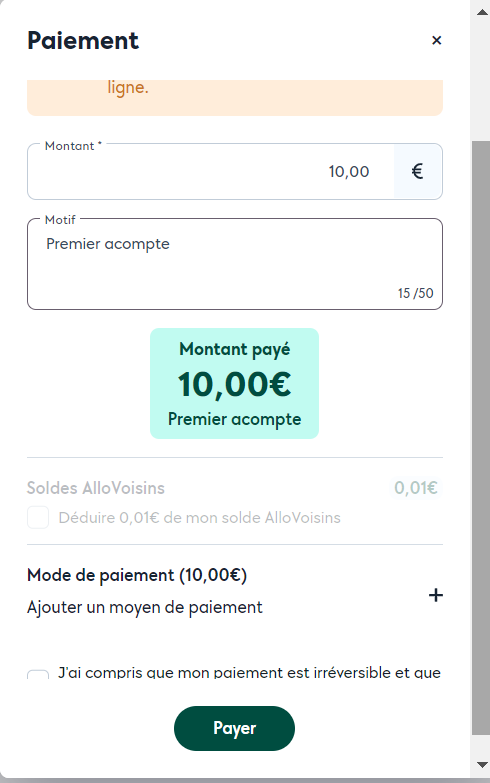Tick the Déduire 0,01€ de mon solde checkbox
This screenshot has width=490, height=783.
tap(38, 517)
